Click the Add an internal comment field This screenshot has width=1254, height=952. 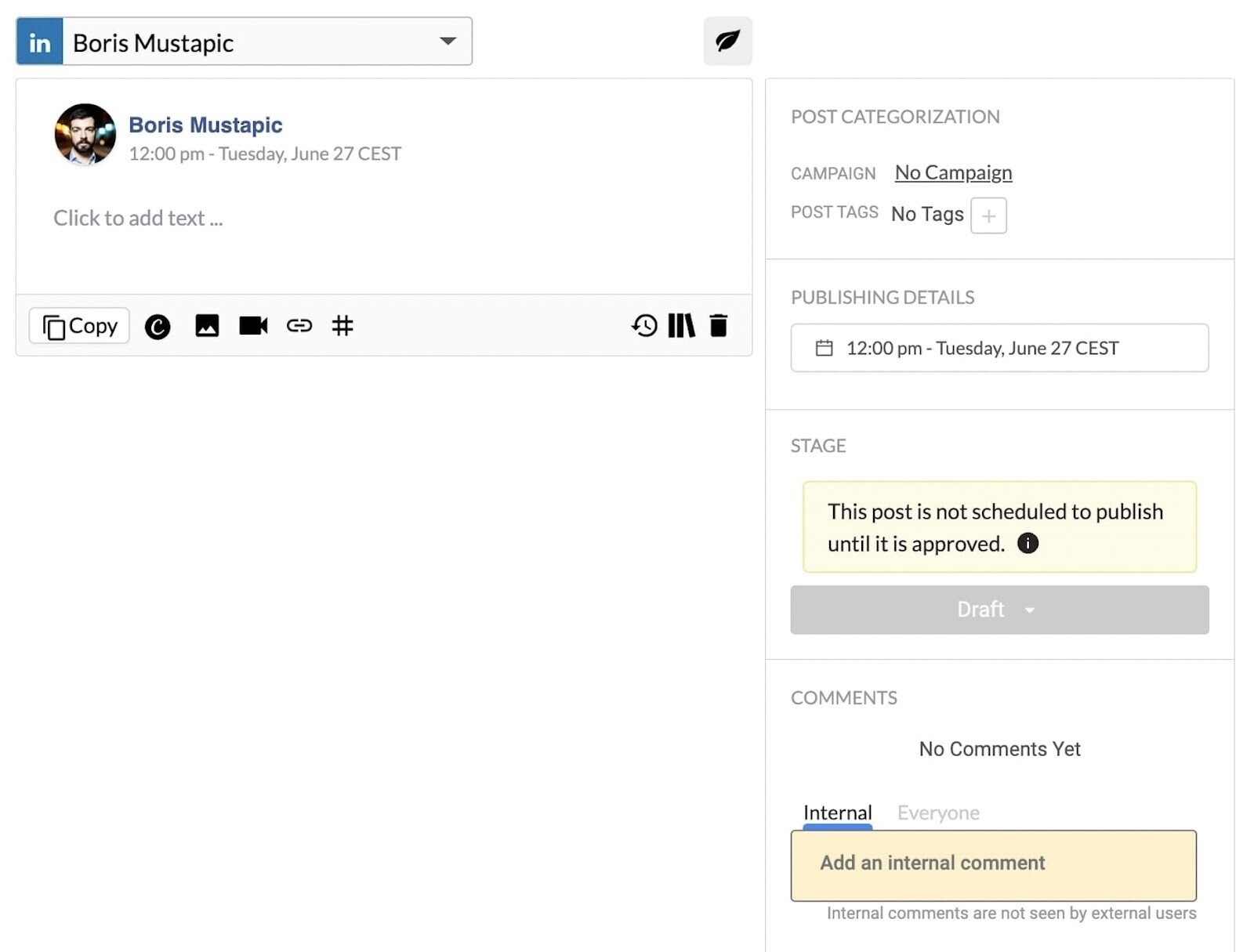tap(993, 864)
